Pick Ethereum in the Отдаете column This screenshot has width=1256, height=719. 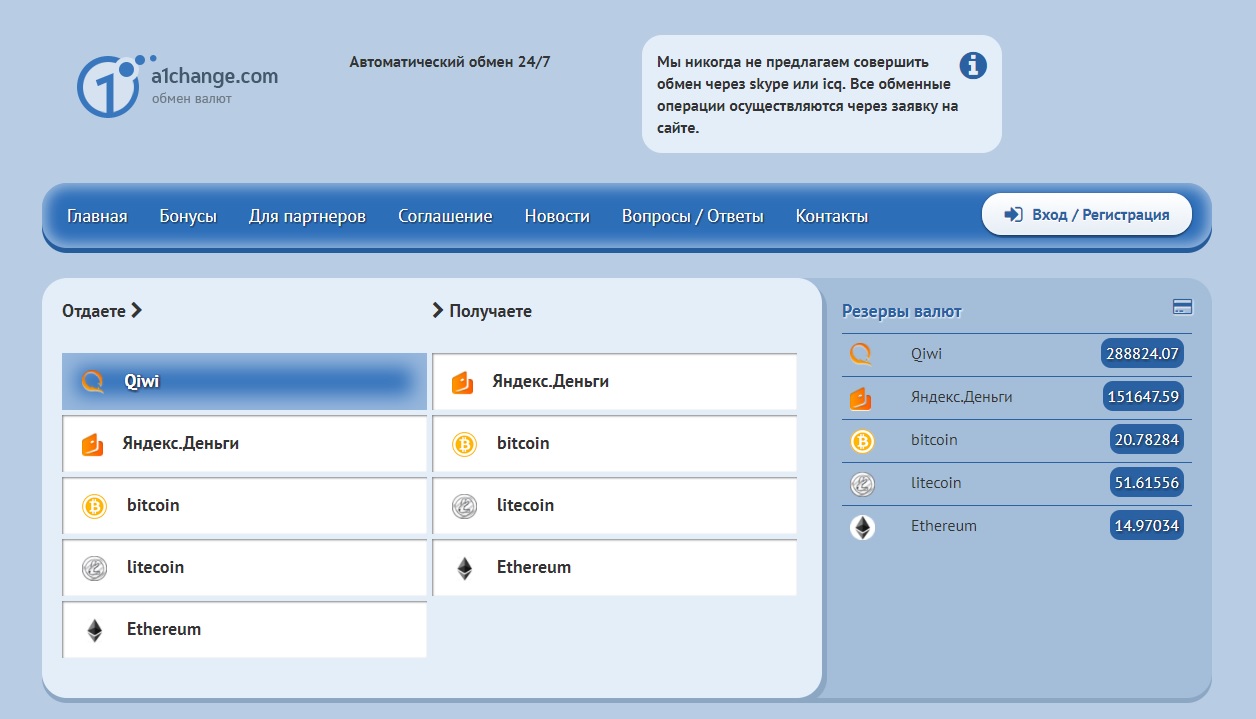pos(244,630)
